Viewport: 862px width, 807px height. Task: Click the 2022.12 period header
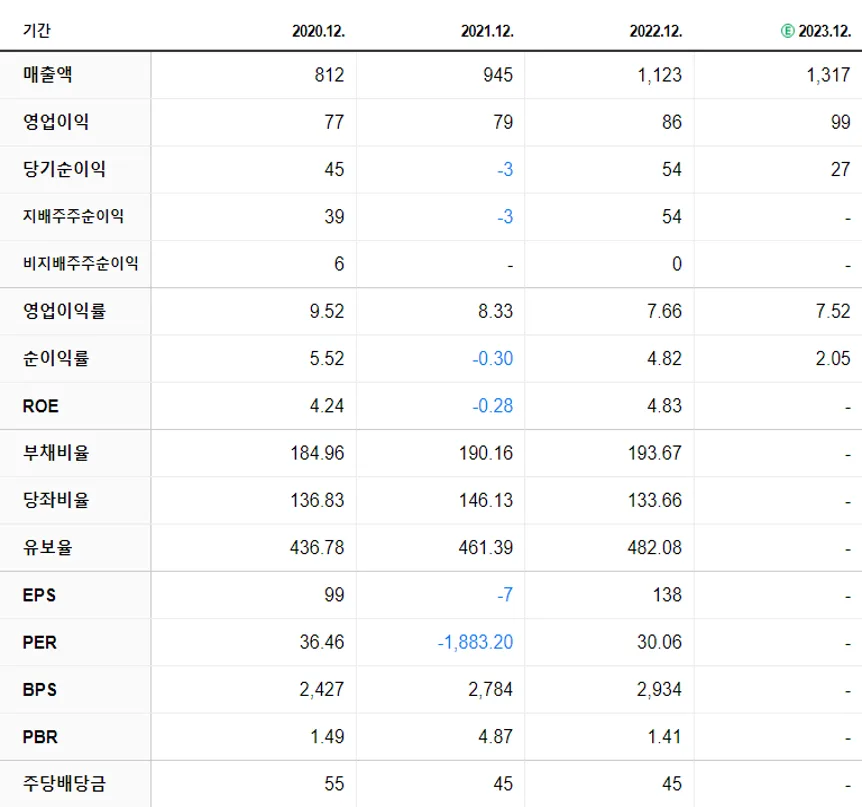coord(655,32)
